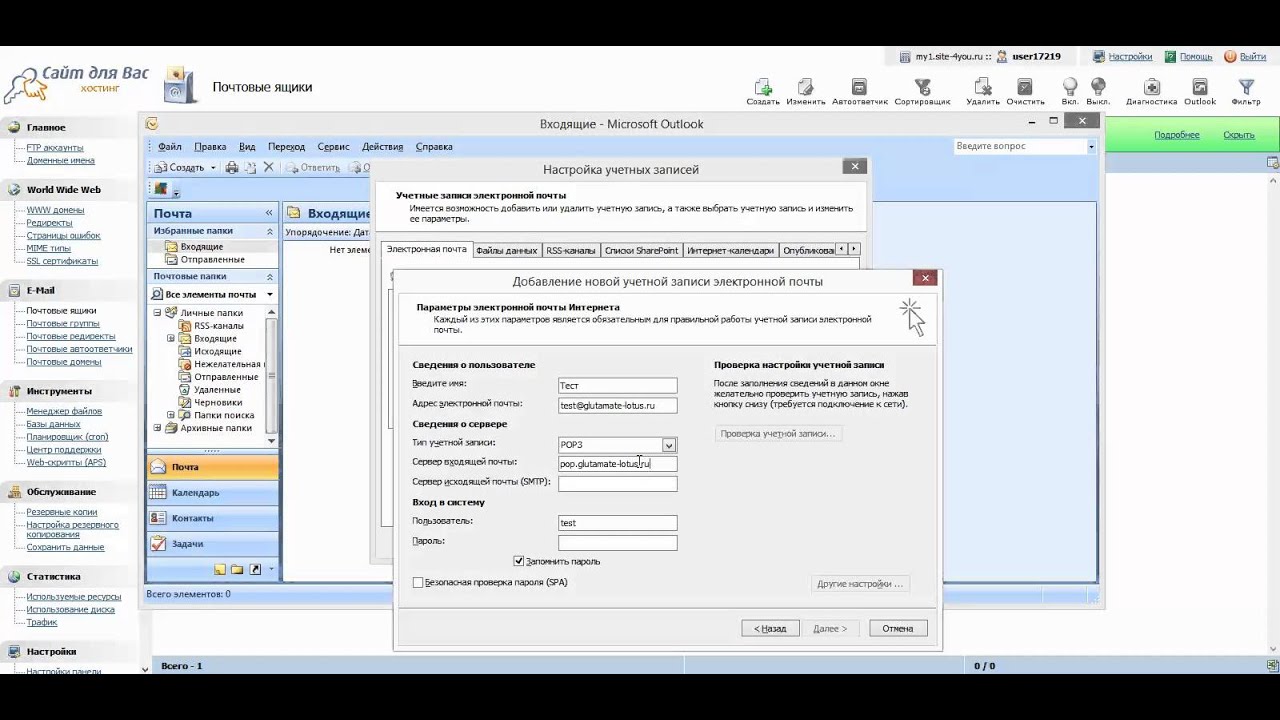This screenshot has width=1280, height=720.
Task: Select the Черновики folder
Action: (218, 403)
